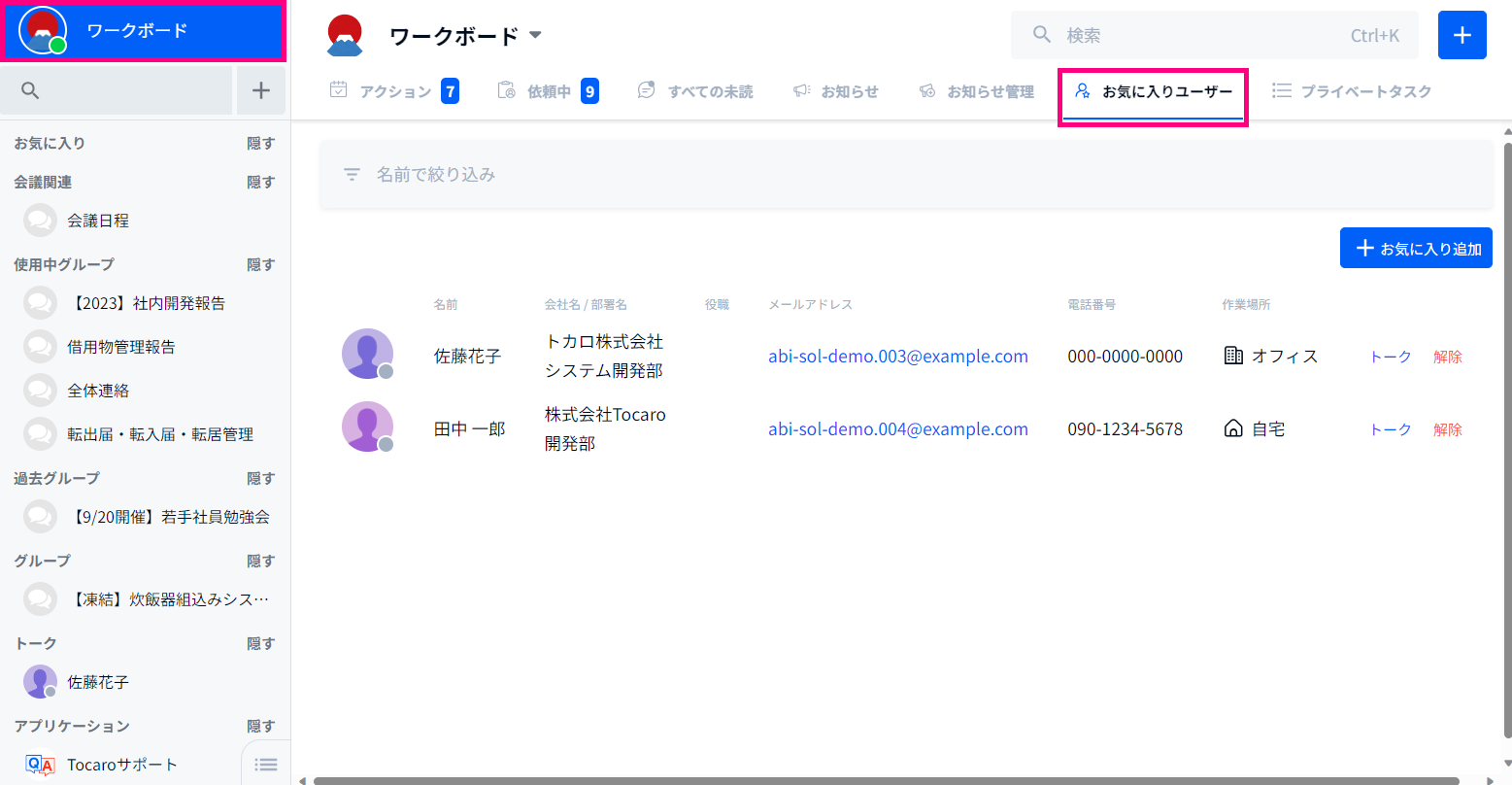This screenshot has width=1512, height=785.
Task: Click the 自宅 home icon for 田中一郎
Action: (1232, 427)
